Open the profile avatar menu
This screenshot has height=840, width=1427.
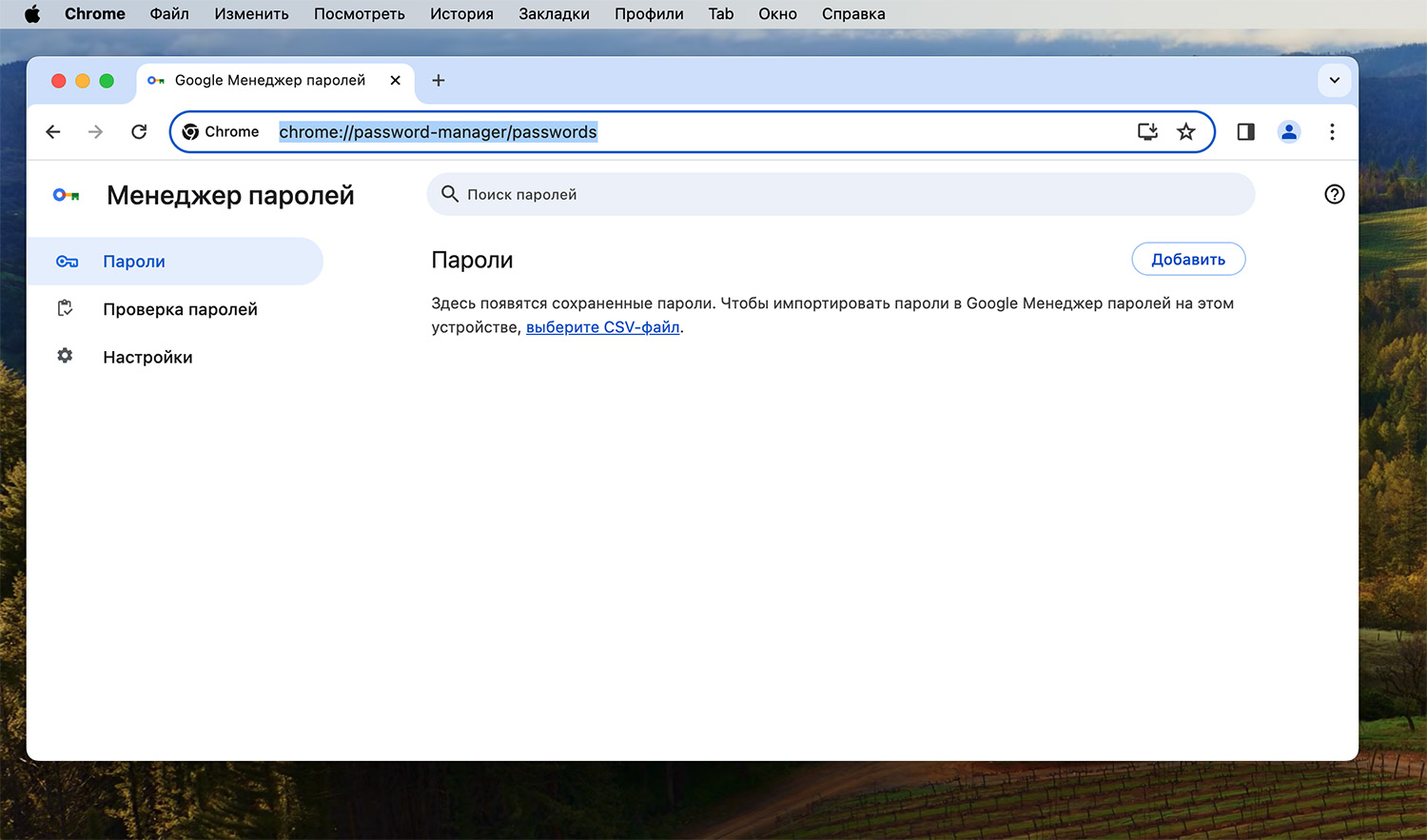coord(1289,132)
